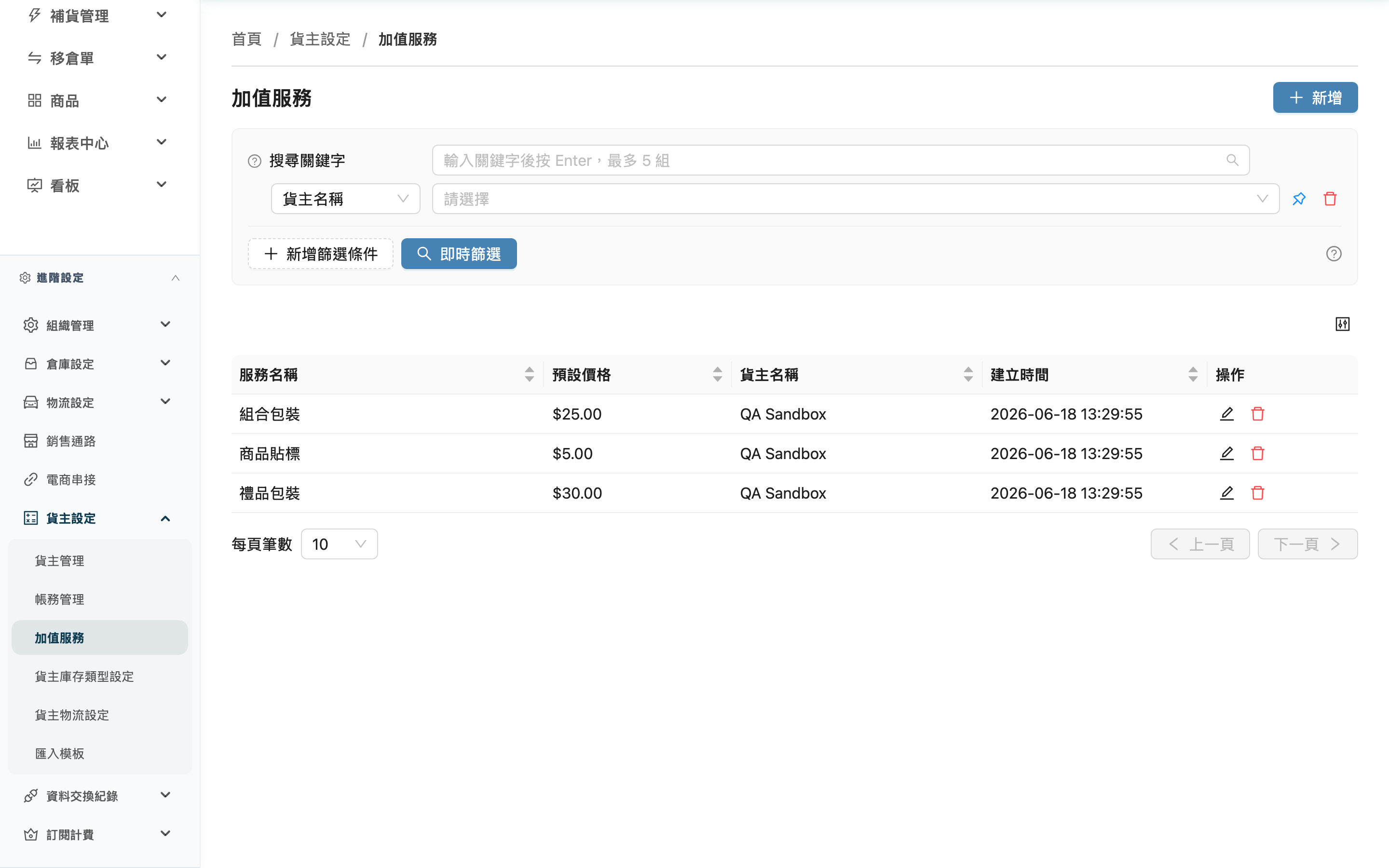The width and height of the screenshot is (1389, 868).
Task: Open 帳務管理 submenu item
Action: (x=100, y=599)
